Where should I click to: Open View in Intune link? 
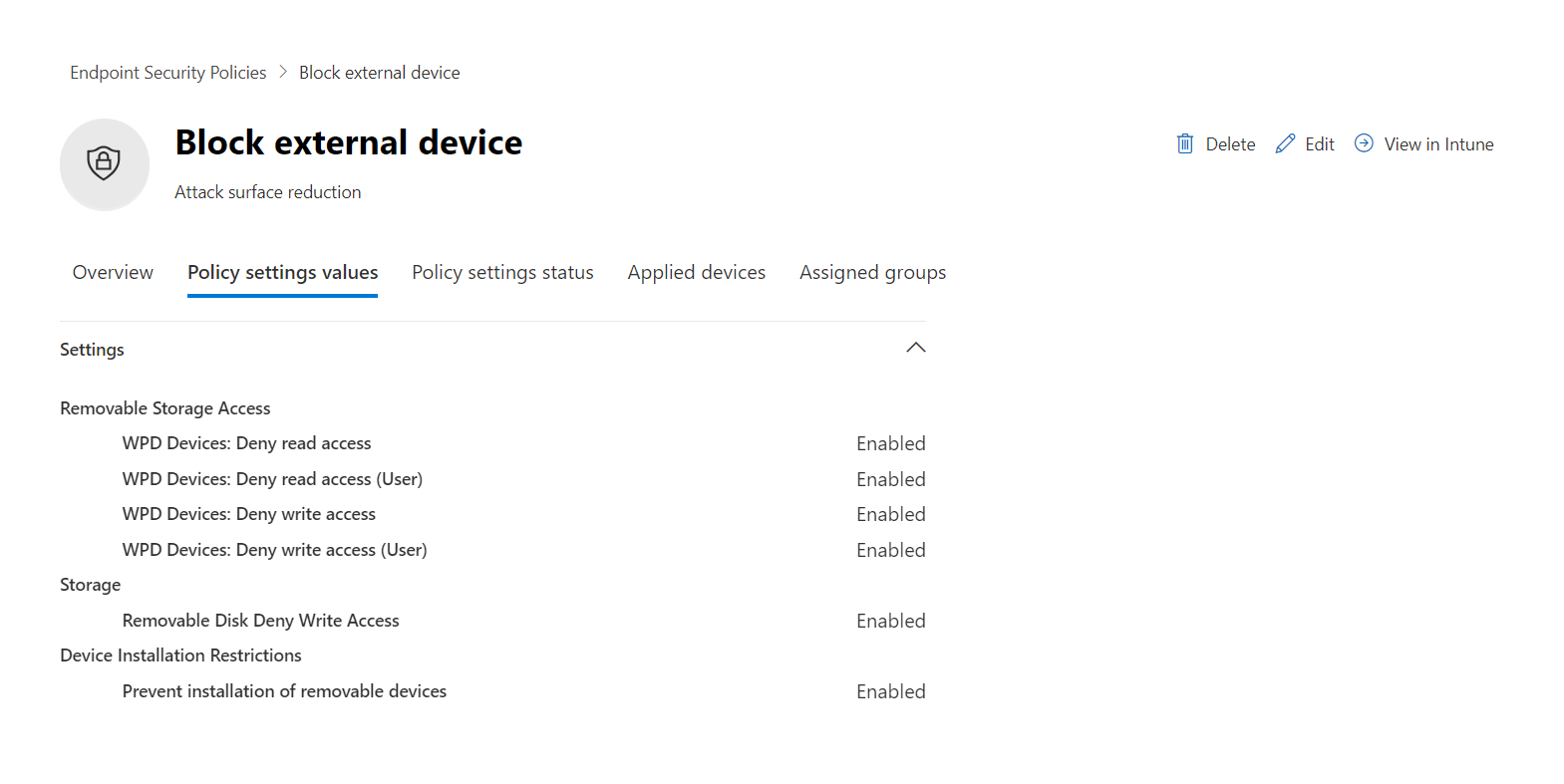coord(1438,144)
